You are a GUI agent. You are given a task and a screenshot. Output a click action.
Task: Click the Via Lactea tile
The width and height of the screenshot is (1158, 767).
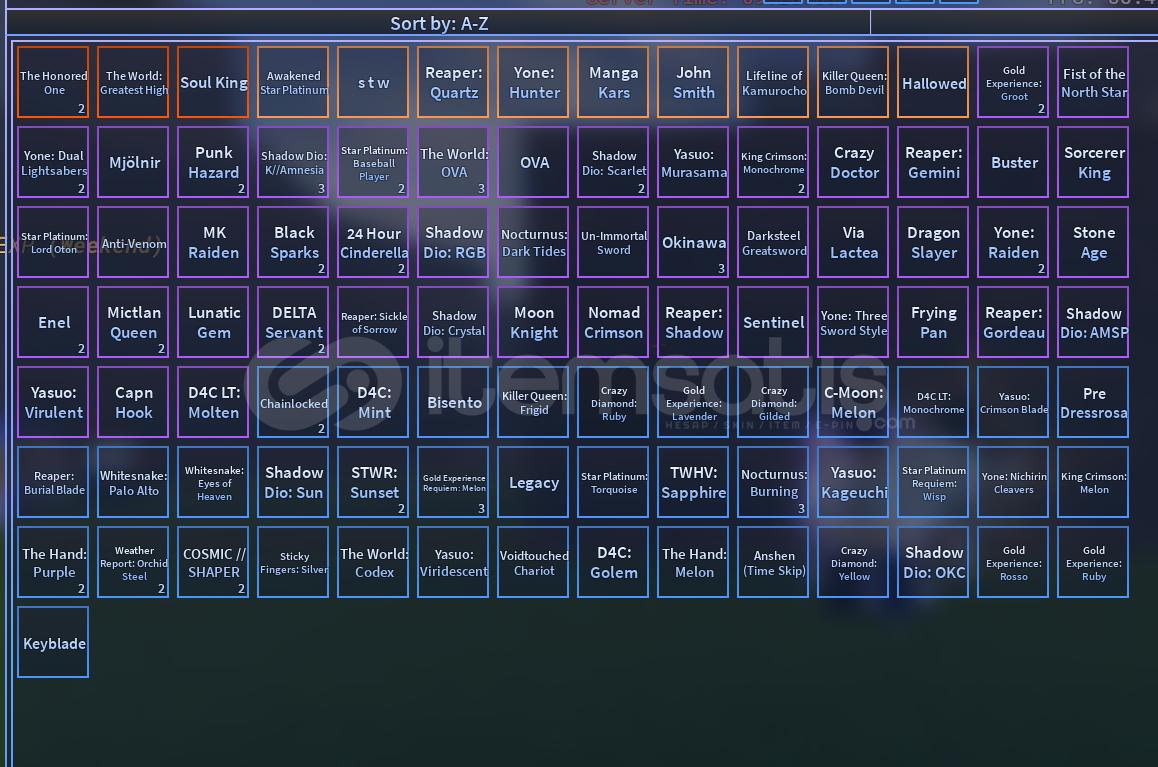click(x=853, y=242)
